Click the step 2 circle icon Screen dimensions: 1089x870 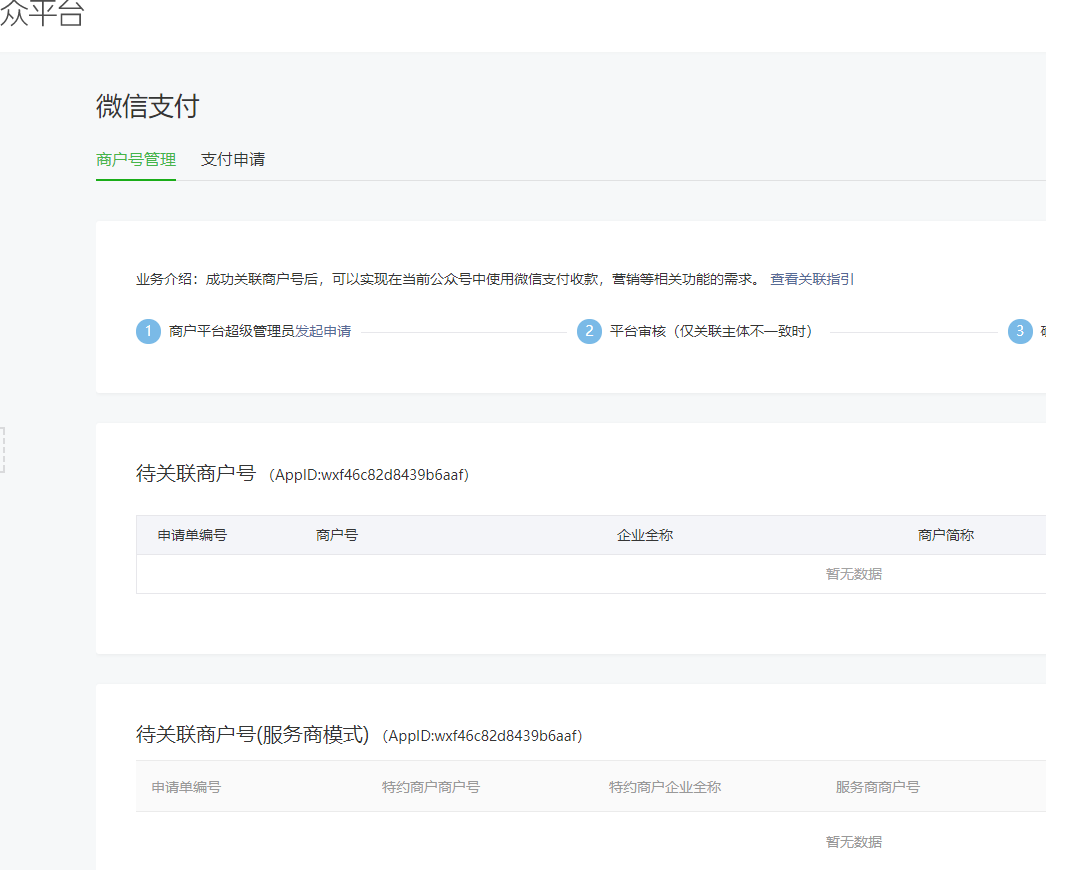click(x=589, y=331)
